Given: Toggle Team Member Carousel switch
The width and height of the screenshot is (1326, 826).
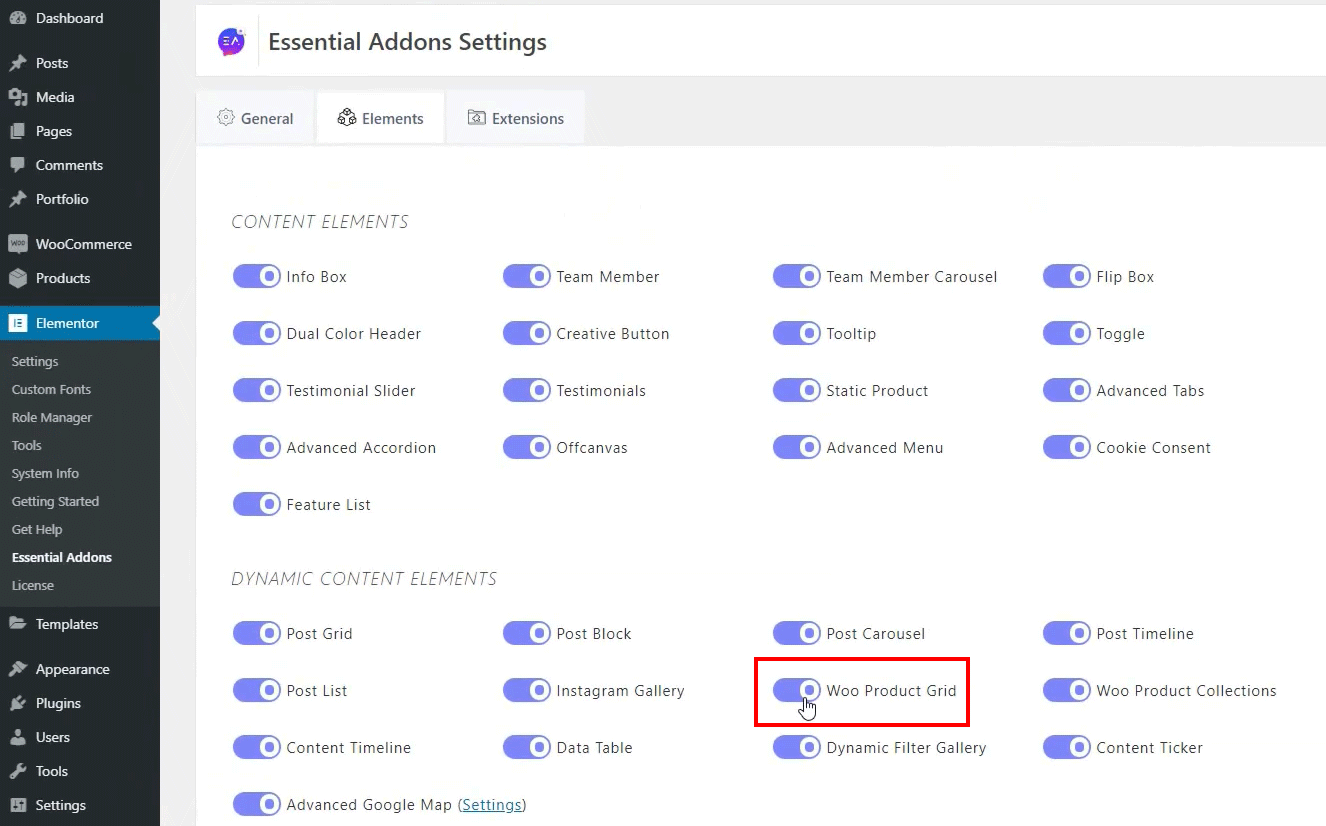Looking at the screenshot, I should [x=797, y=276].
